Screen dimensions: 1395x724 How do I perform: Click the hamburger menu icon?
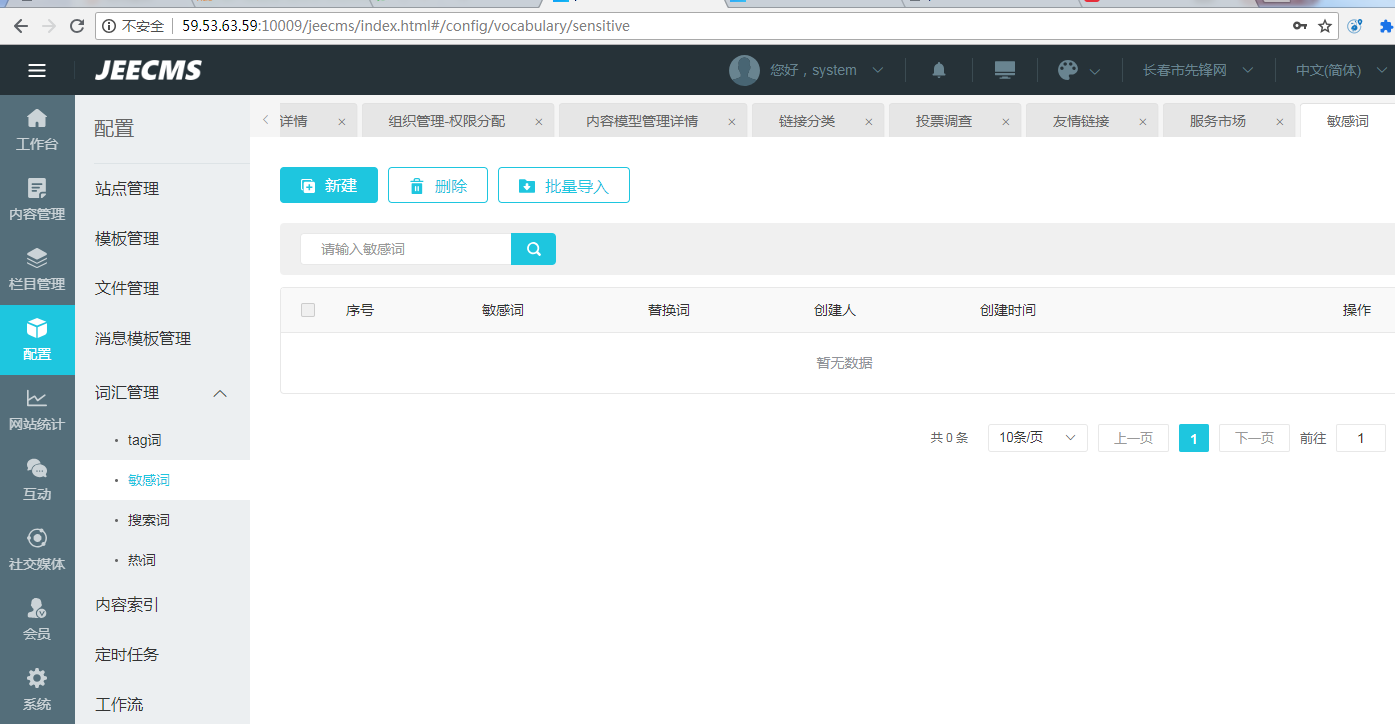coord(37,70)
